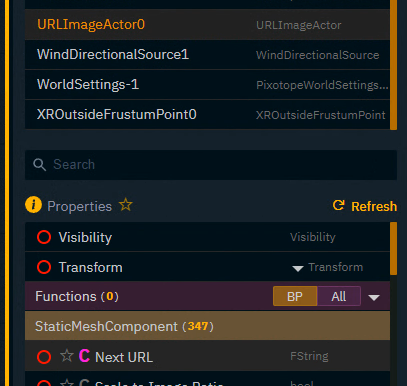Screen dimensions: 407x386
Task: Switch functions filter to All
Action: (x=339, y=296)
